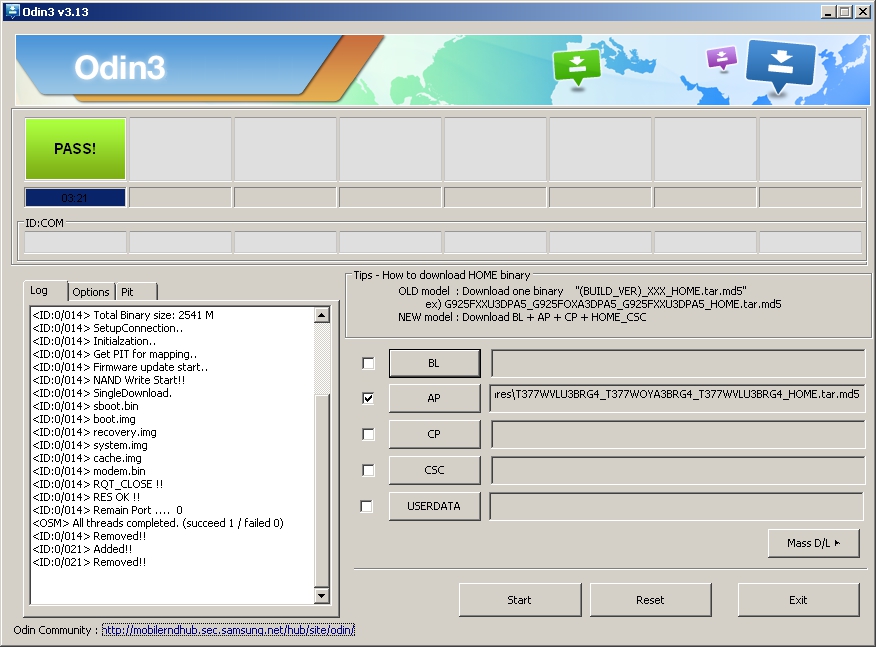
Task: Uncheck the AP checkbox
Action: pos(368,398)
